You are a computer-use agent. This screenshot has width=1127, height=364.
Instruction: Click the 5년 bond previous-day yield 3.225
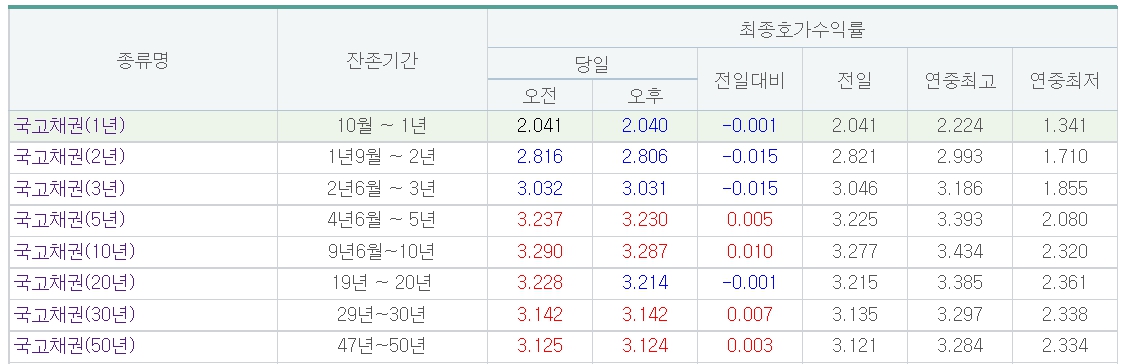coord(855,219)
